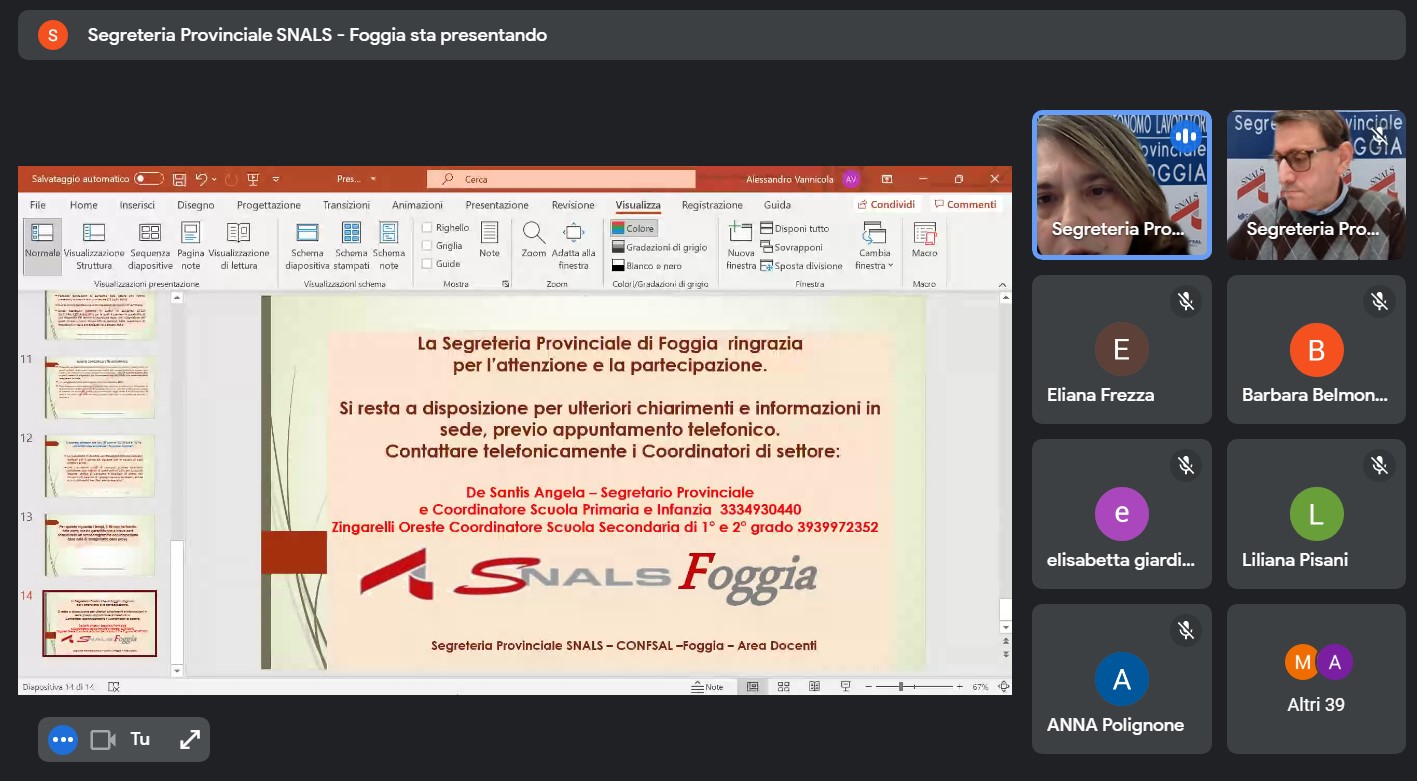Click Sposta divisione
This screenshot has width=1417, height=781.
802,266
